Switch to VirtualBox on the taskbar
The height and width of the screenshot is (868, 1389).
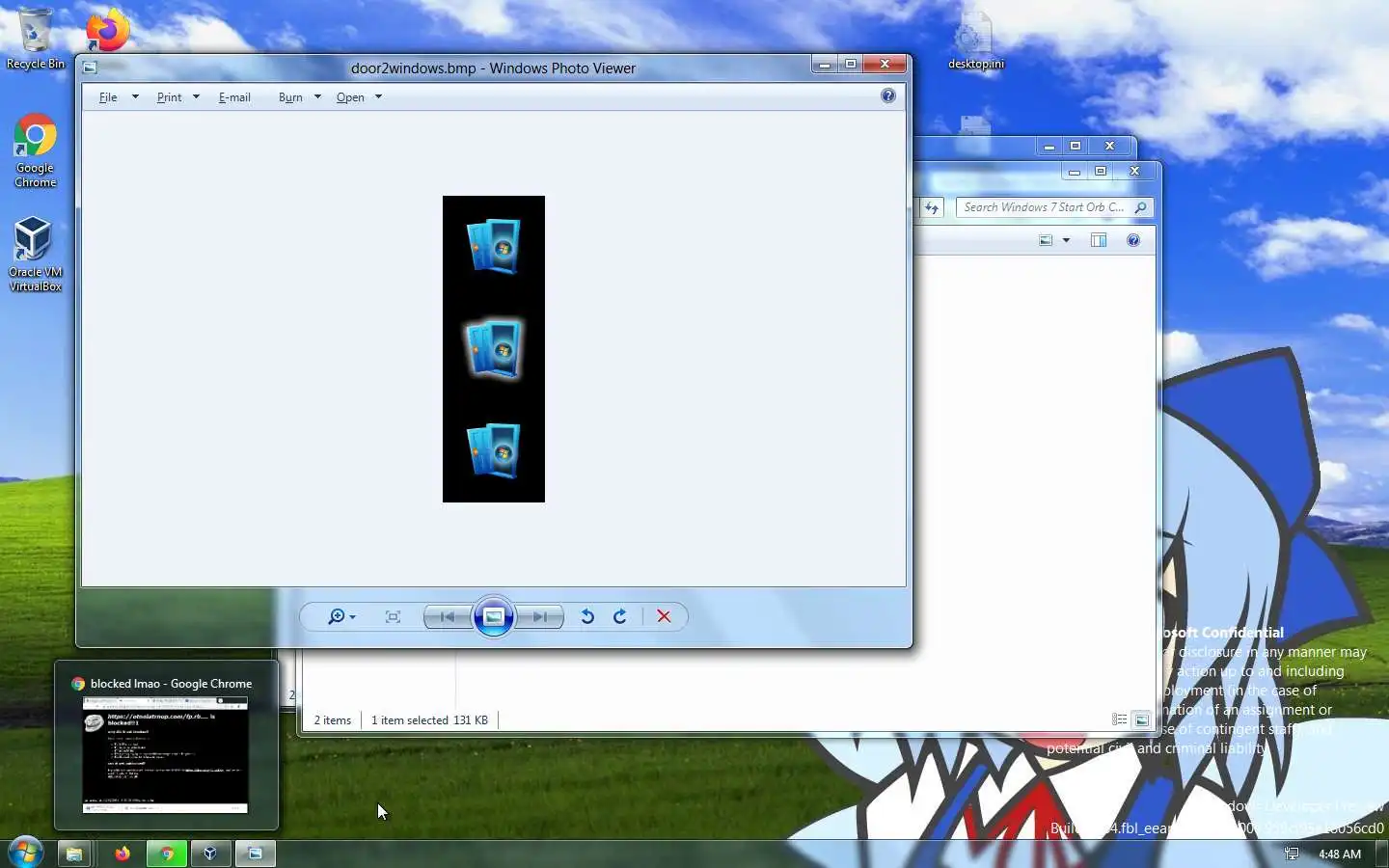pos(210,854)
